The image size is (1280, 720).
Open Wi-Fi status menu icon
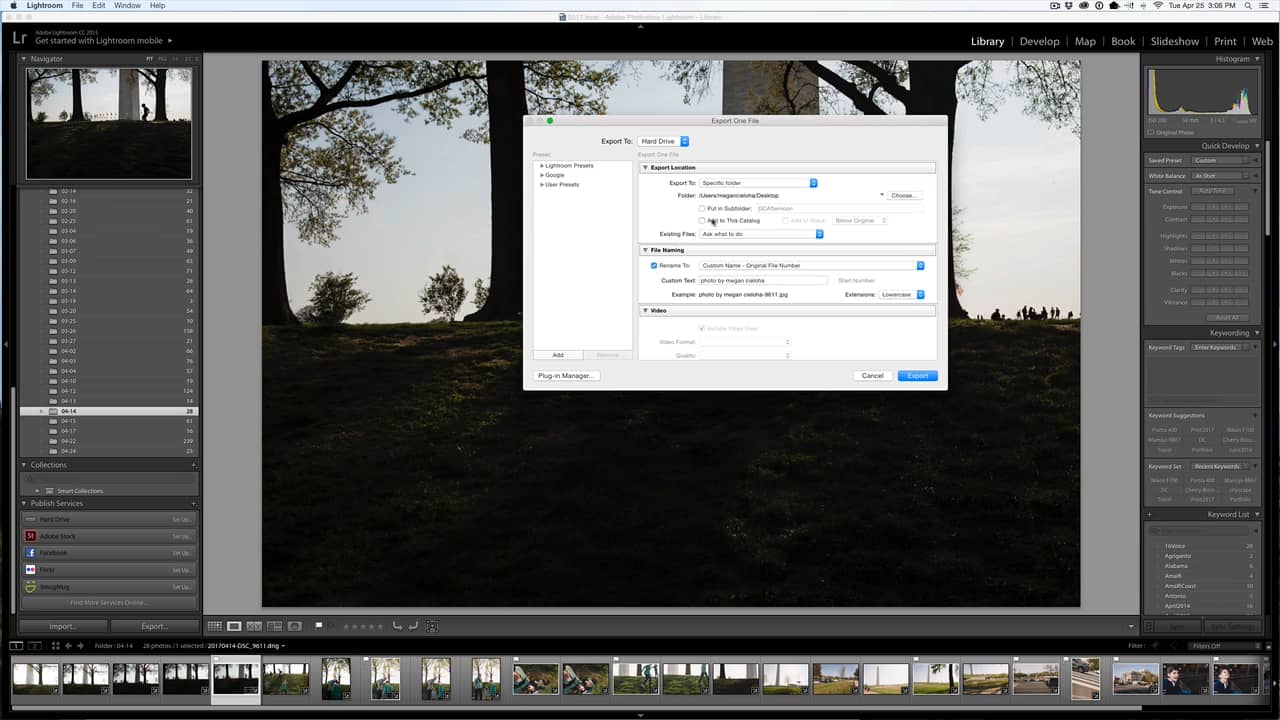(1159, 6)
